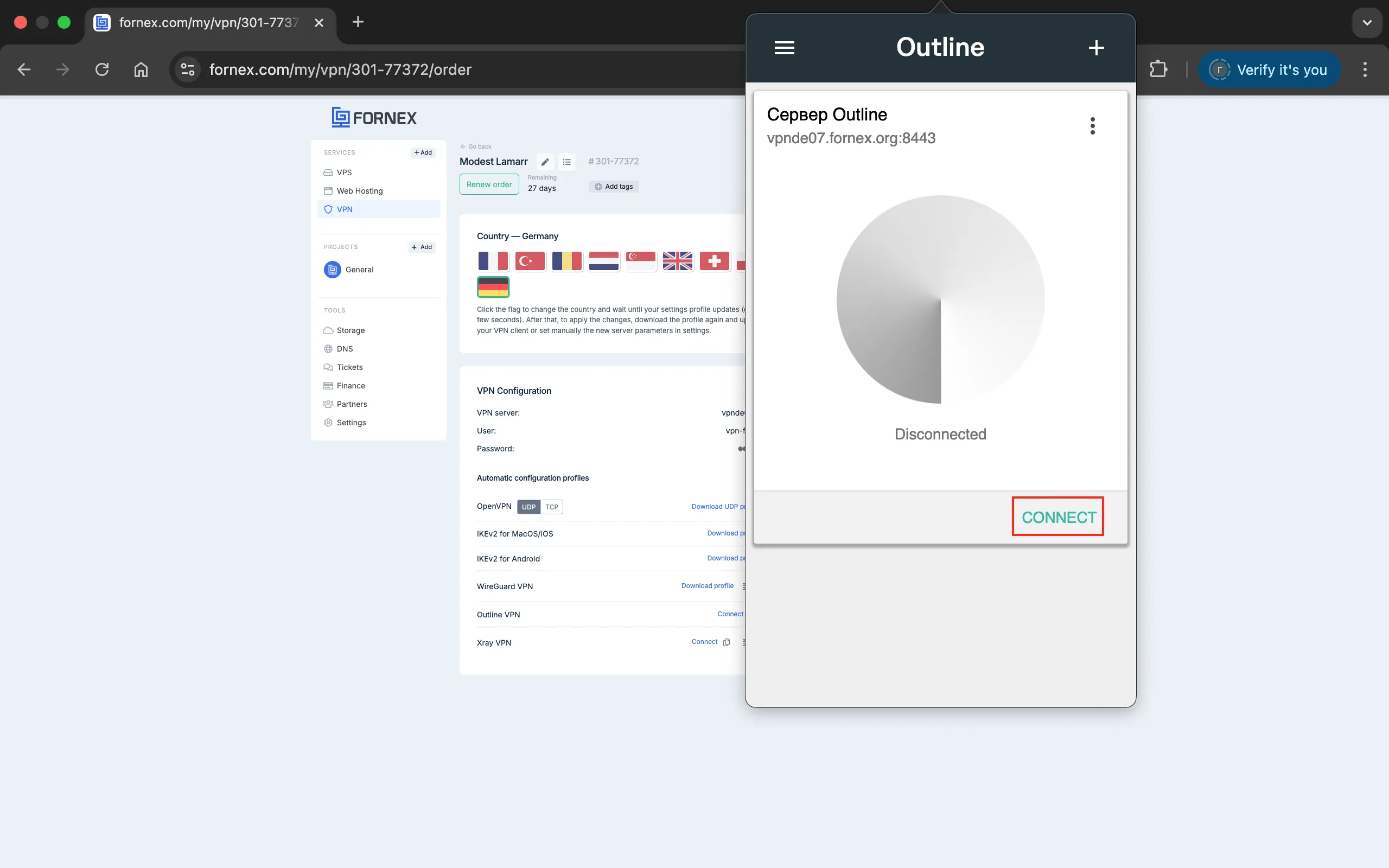Open the browser extensions puzzle icon
Image resolution: width=1389 pixels, height=868 pixels.
[x=1158, y=69]
